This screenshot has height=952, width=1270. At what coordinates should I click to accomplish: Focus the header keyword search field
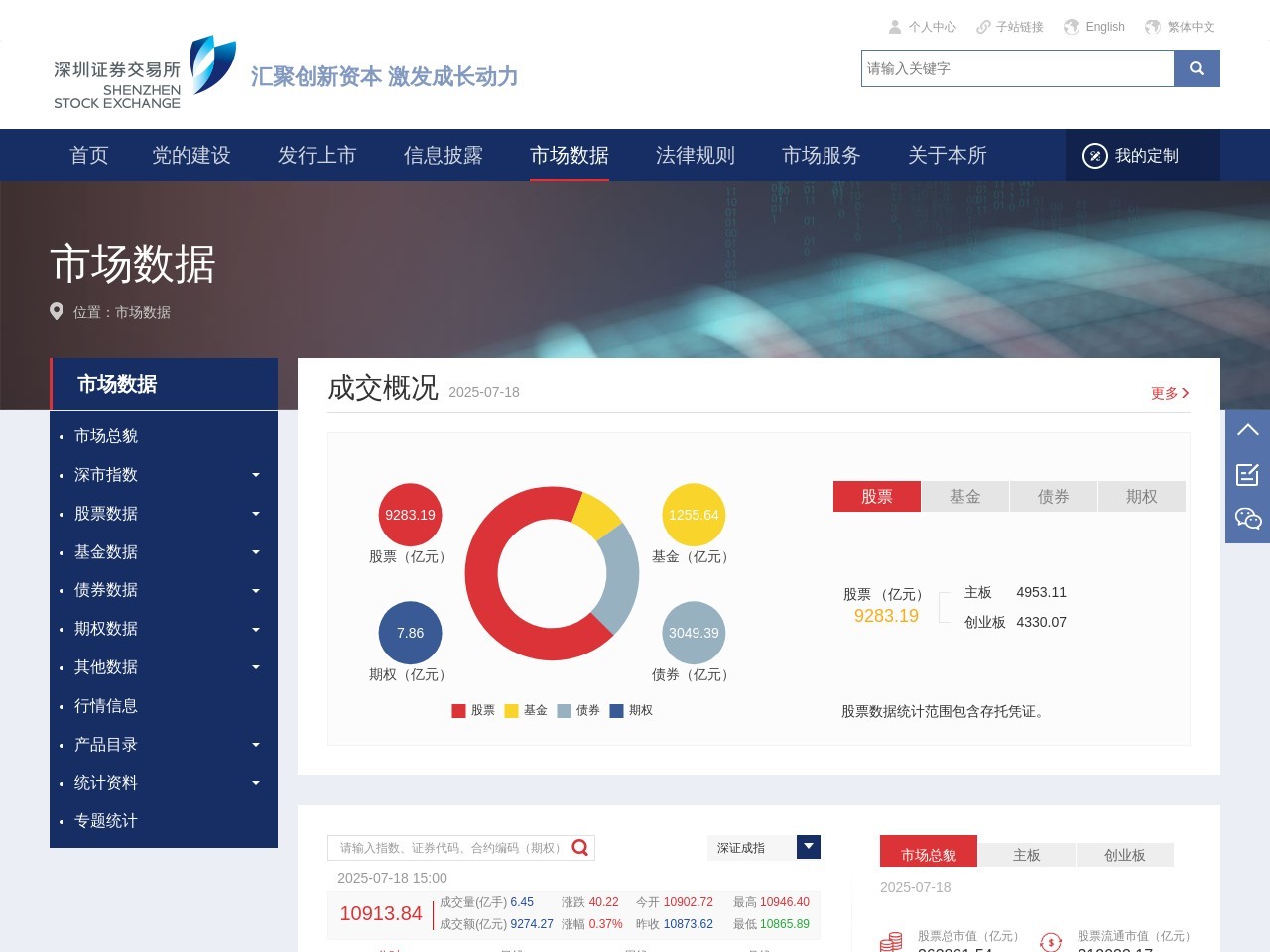click(x=1018, y=68)
